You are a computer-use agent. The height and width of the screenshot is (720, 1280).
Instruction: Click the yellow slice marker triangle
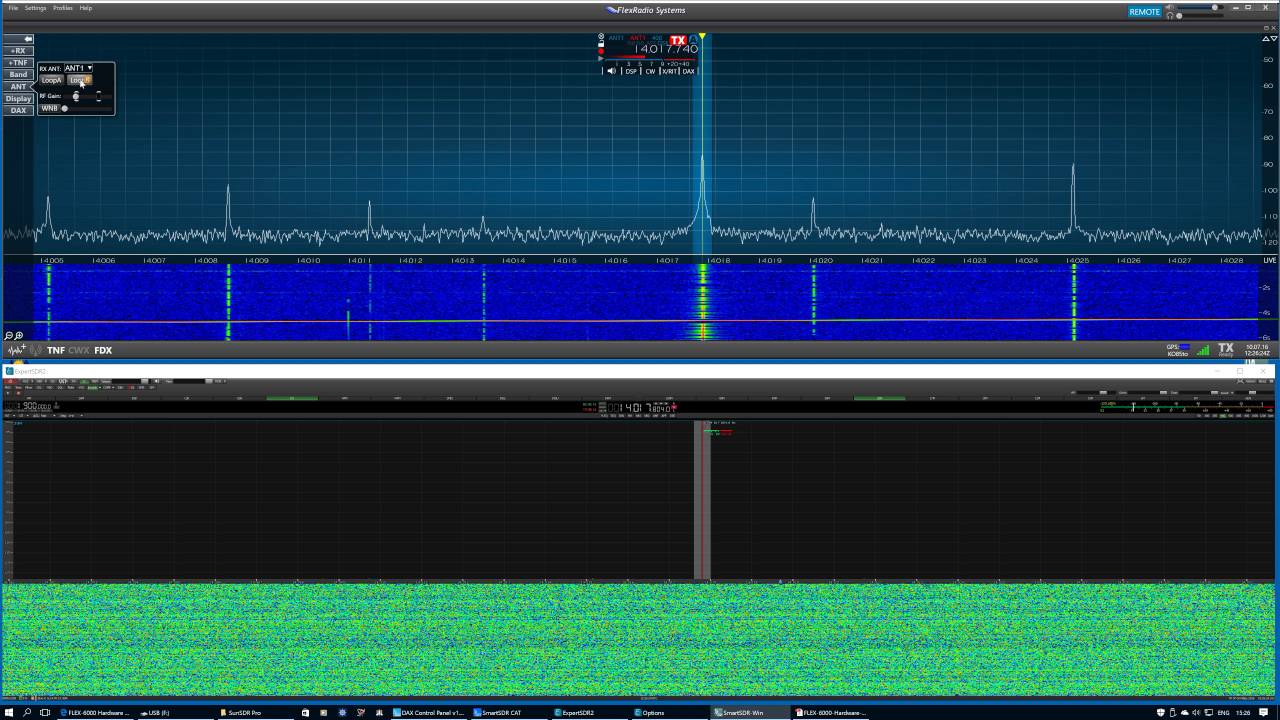point(702,37)
